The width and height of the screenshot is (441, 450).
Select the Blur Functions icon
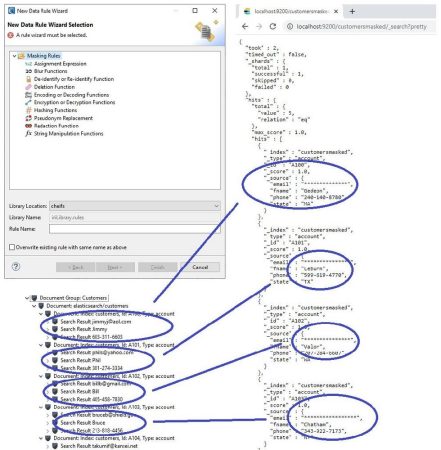tap(29, 71)
